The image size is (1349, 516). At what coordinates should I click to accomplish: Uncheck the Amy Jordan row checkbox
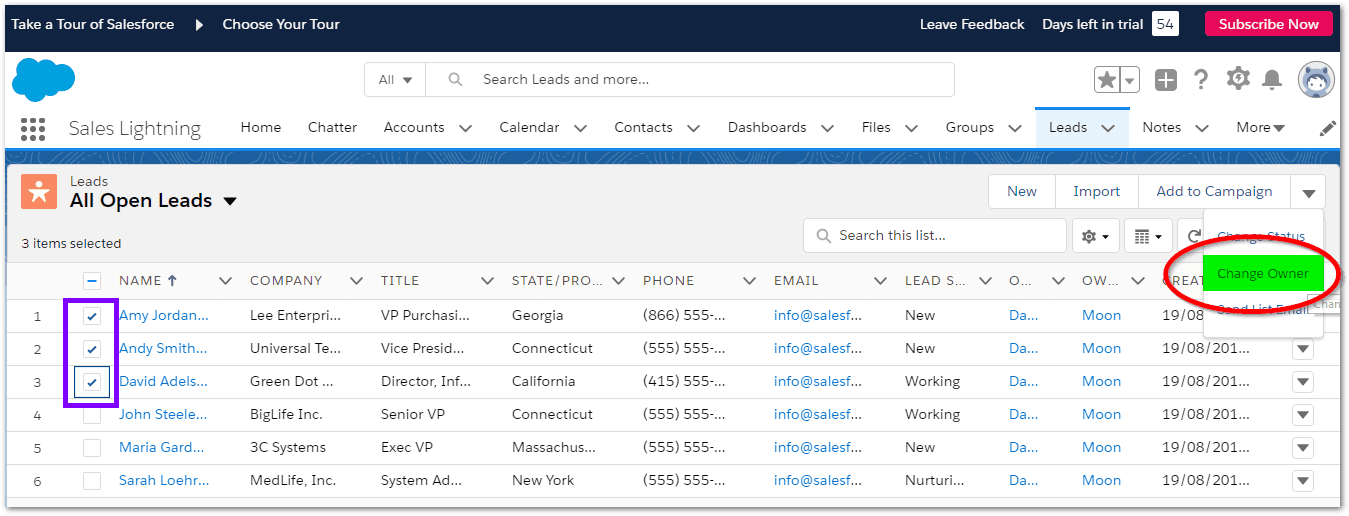coord(92,316)
